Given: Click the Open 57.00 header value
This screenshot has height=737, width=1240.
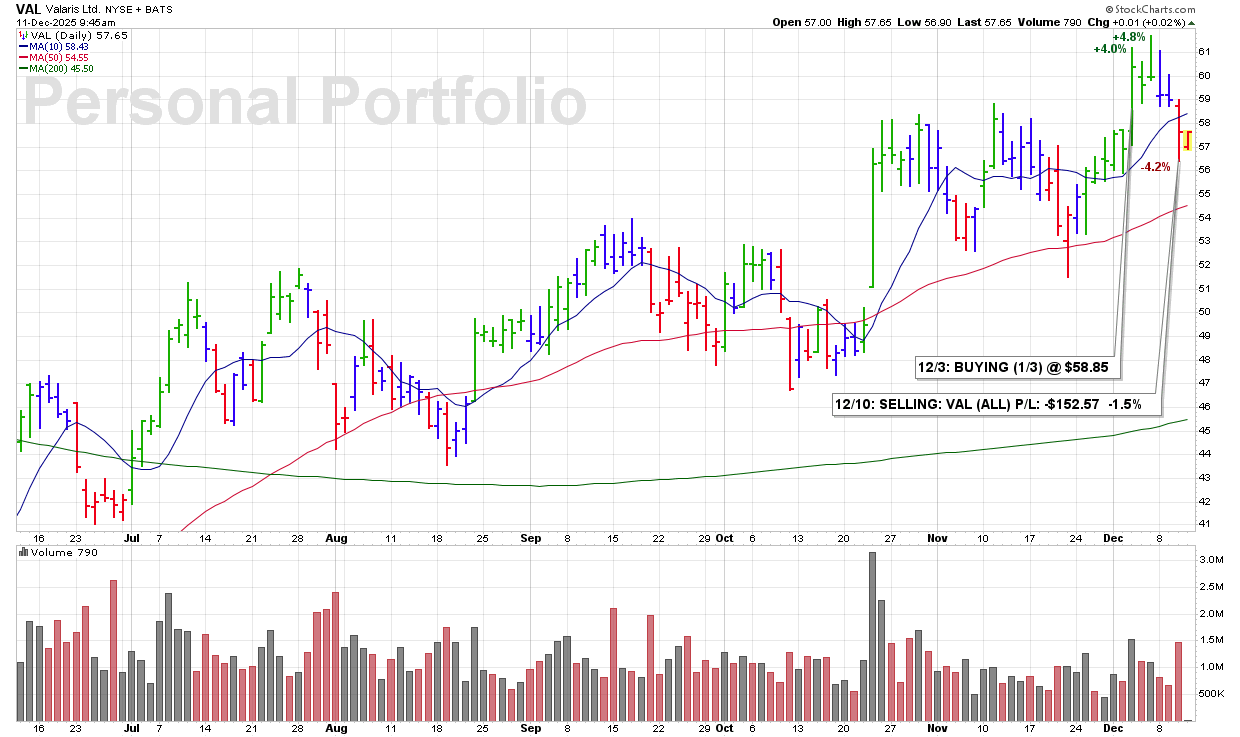Looking at the screenshot, I should (802, 22).
